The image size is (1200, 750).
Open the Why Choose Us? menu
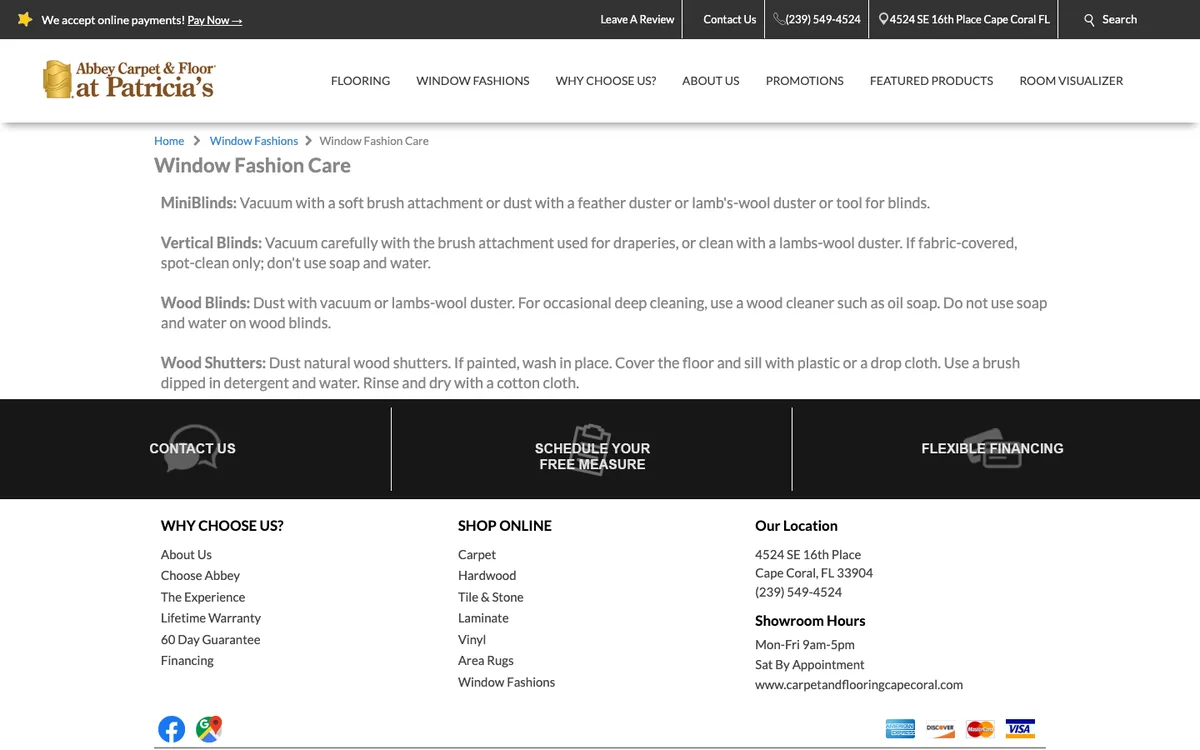tap(606, 81)
